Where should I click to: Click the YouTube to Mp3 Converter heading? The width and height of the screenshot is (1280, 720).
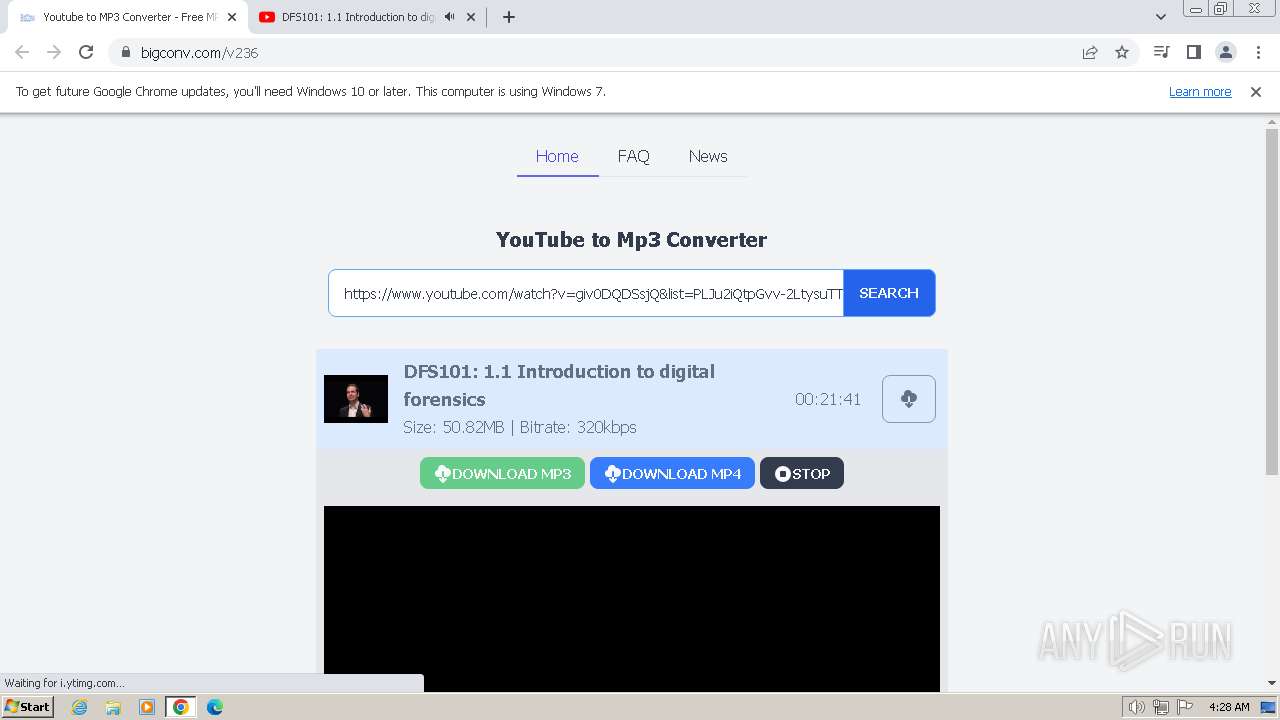[x=631, y=240]
